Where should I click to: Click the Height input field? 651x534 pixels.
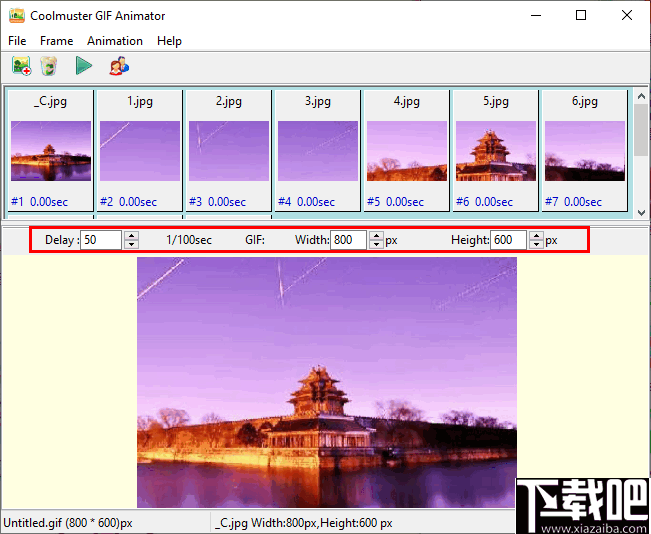pos(509,240)
